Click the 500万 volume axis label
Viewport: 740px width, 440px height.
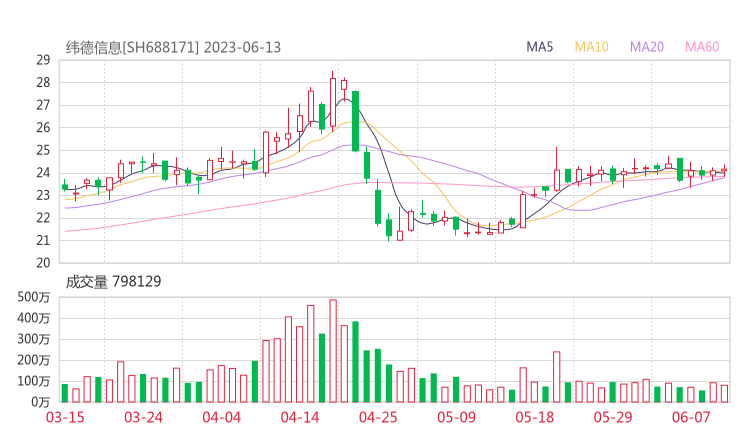click(x=34, y=297)
